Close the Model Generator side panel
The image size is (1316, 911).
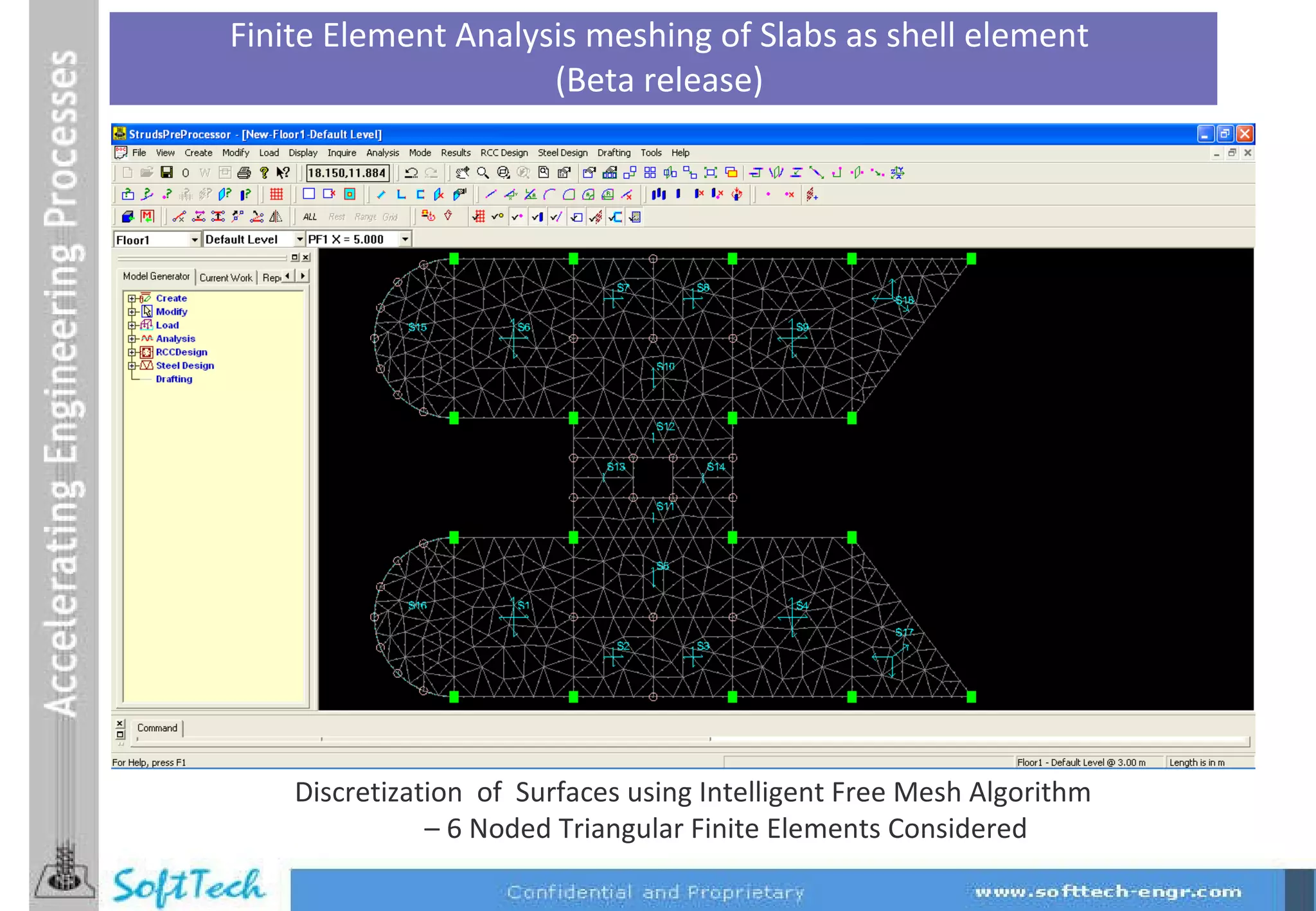pos(307,258)
